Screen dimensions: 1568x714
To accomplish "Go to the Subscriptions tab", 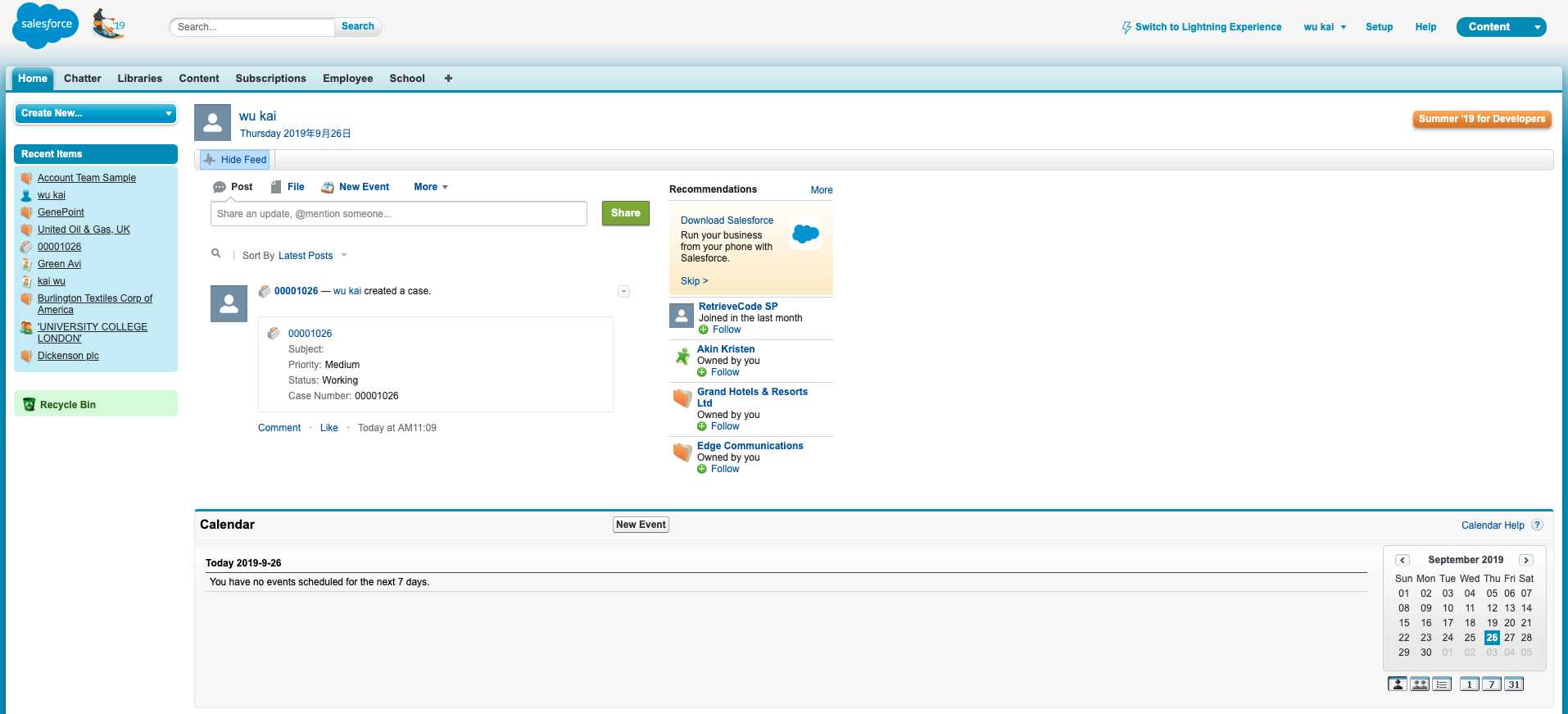I will click(270, 79).
